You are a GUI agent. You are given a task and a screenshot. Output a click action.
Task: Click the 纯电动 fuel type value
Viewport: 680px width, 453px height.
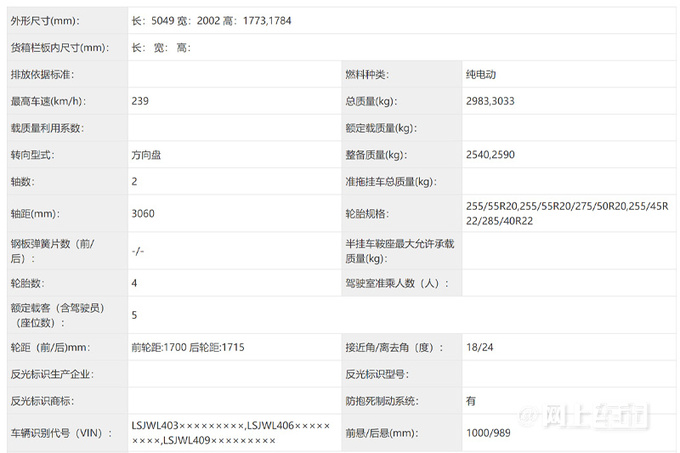pos(481,75)
